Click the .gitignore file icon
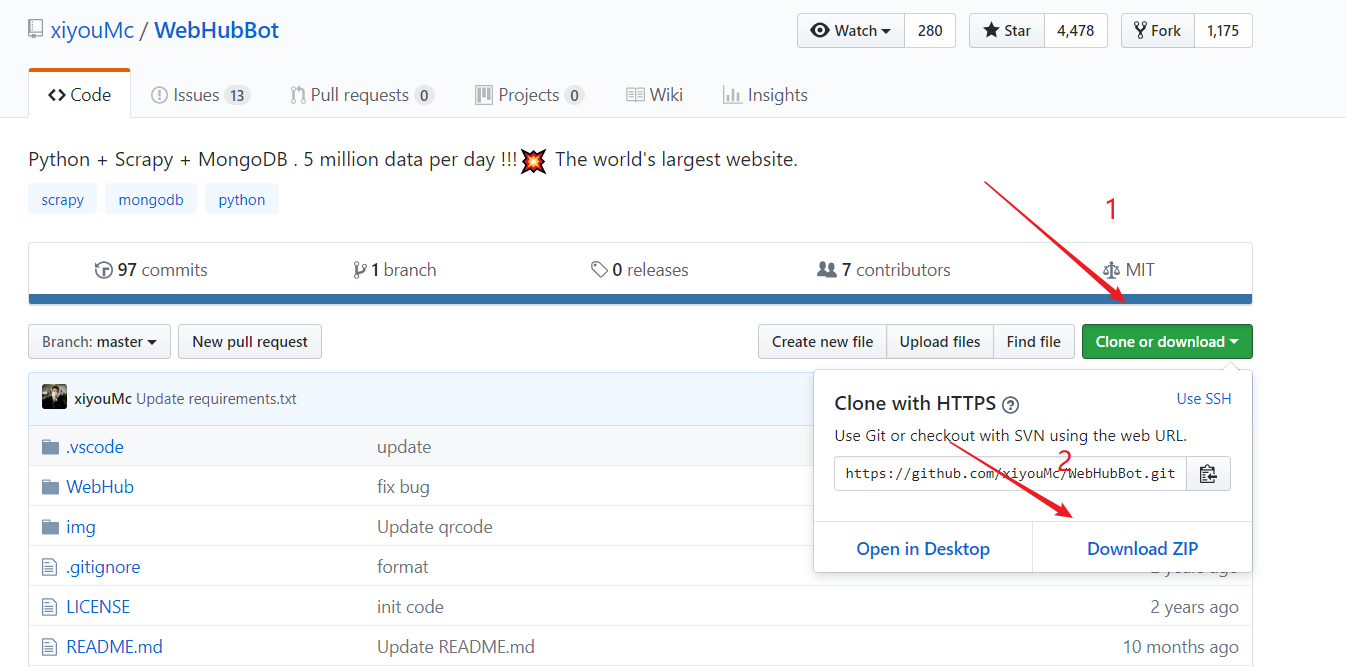1346x667 pixels. click(50, 567)
